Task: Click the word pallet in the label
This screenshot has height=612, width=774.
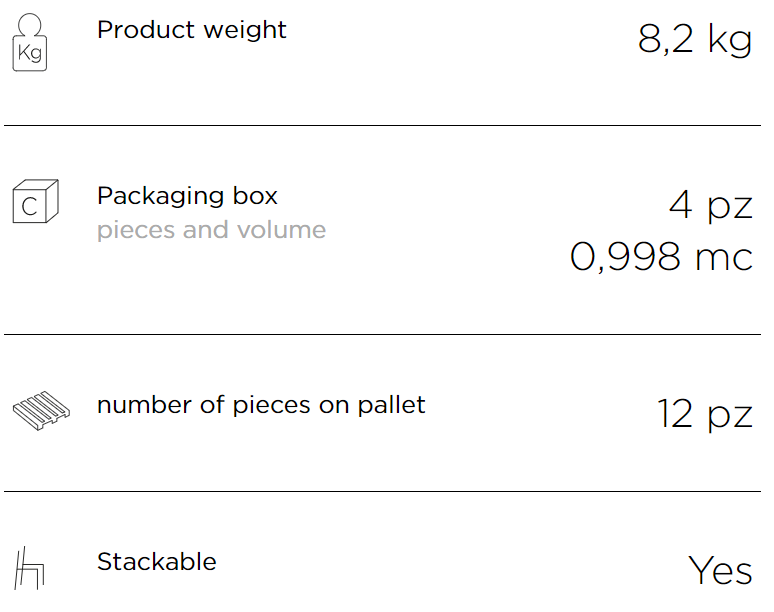Action: tap(391, 405)
